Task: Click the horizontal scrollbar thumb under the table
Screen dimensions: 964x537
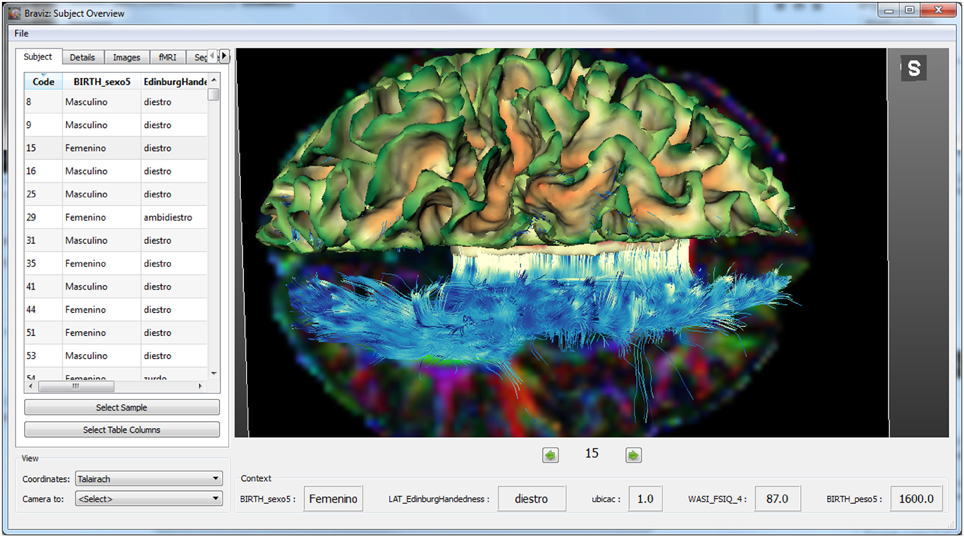Action: pos(76,386)
